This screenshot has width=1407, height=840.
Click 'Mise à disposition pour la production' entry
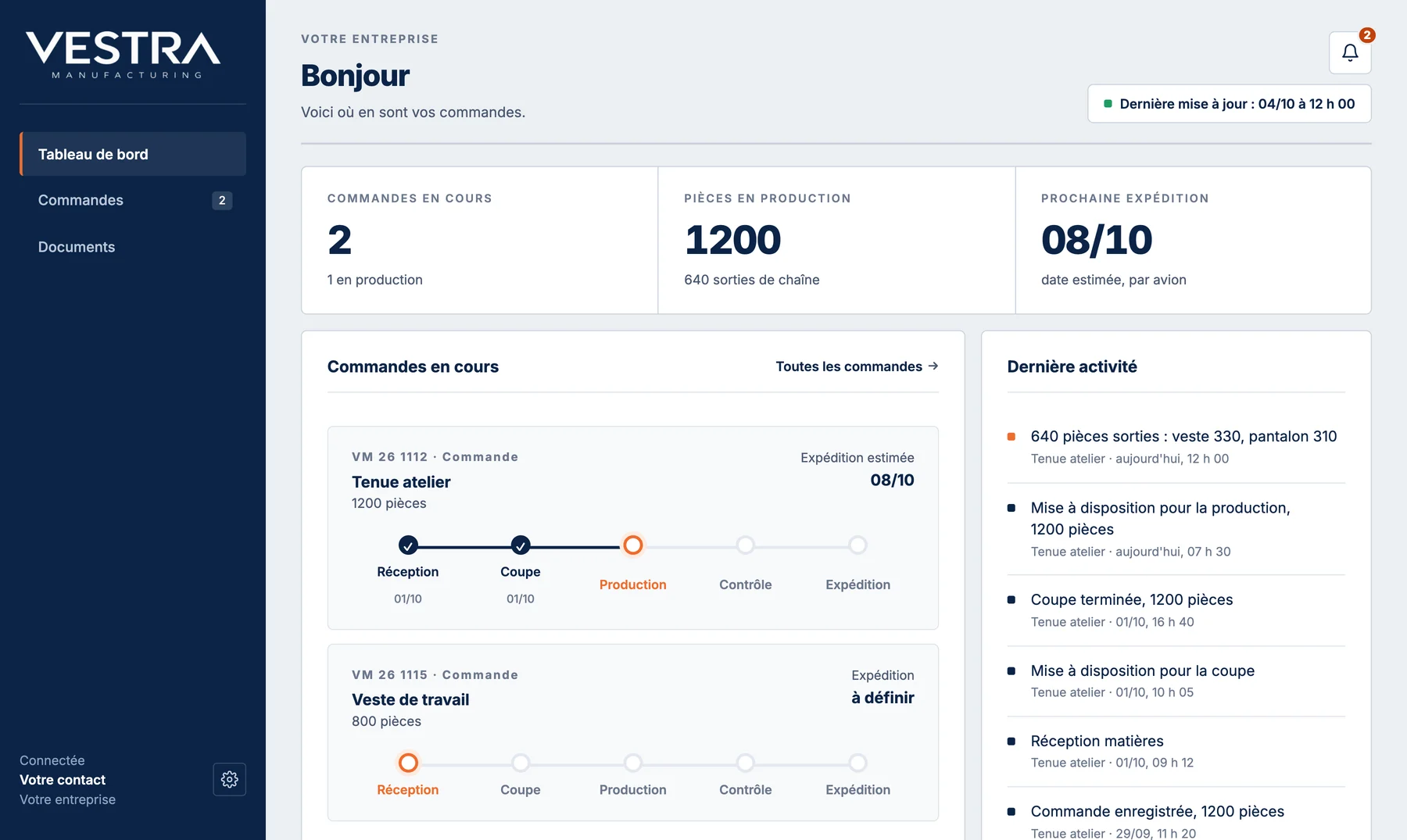[x=1176, y=529]
